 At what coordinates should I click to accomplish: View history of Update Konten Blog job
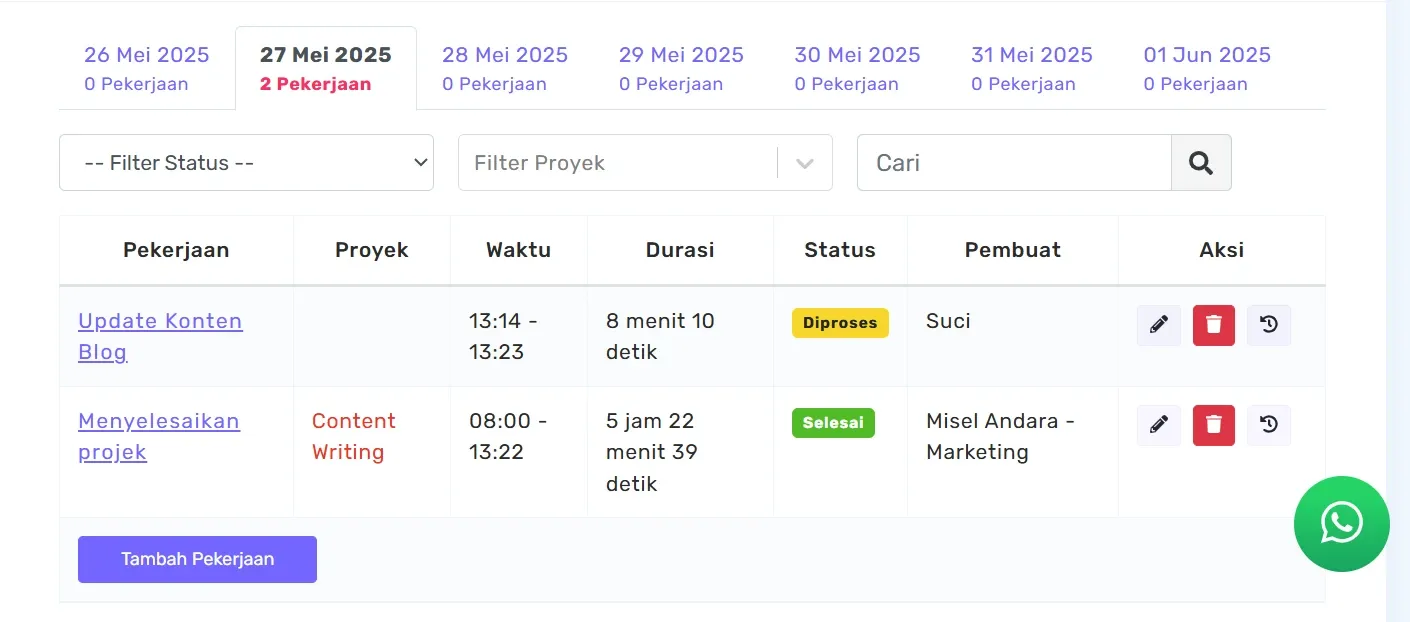1269,326
